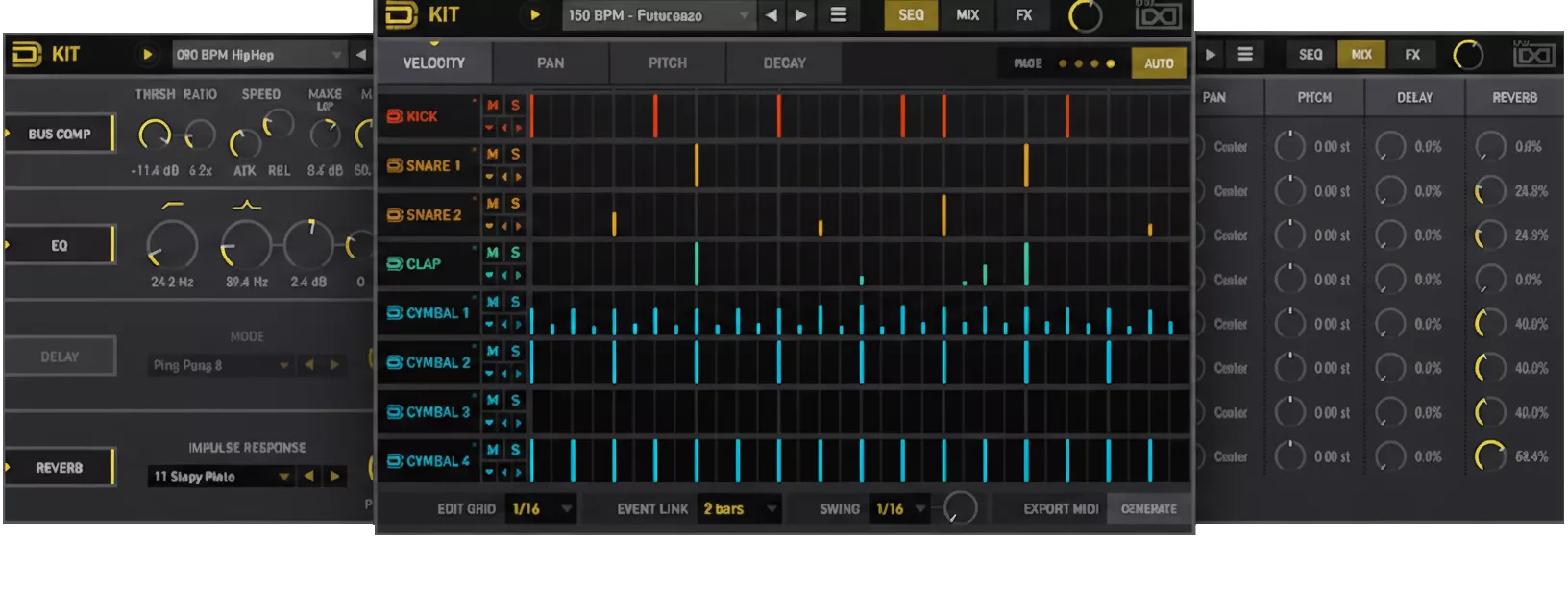Adjust the master volume knob in sequencer window
Screen dimensions: 1568x615
[1086, 16]
